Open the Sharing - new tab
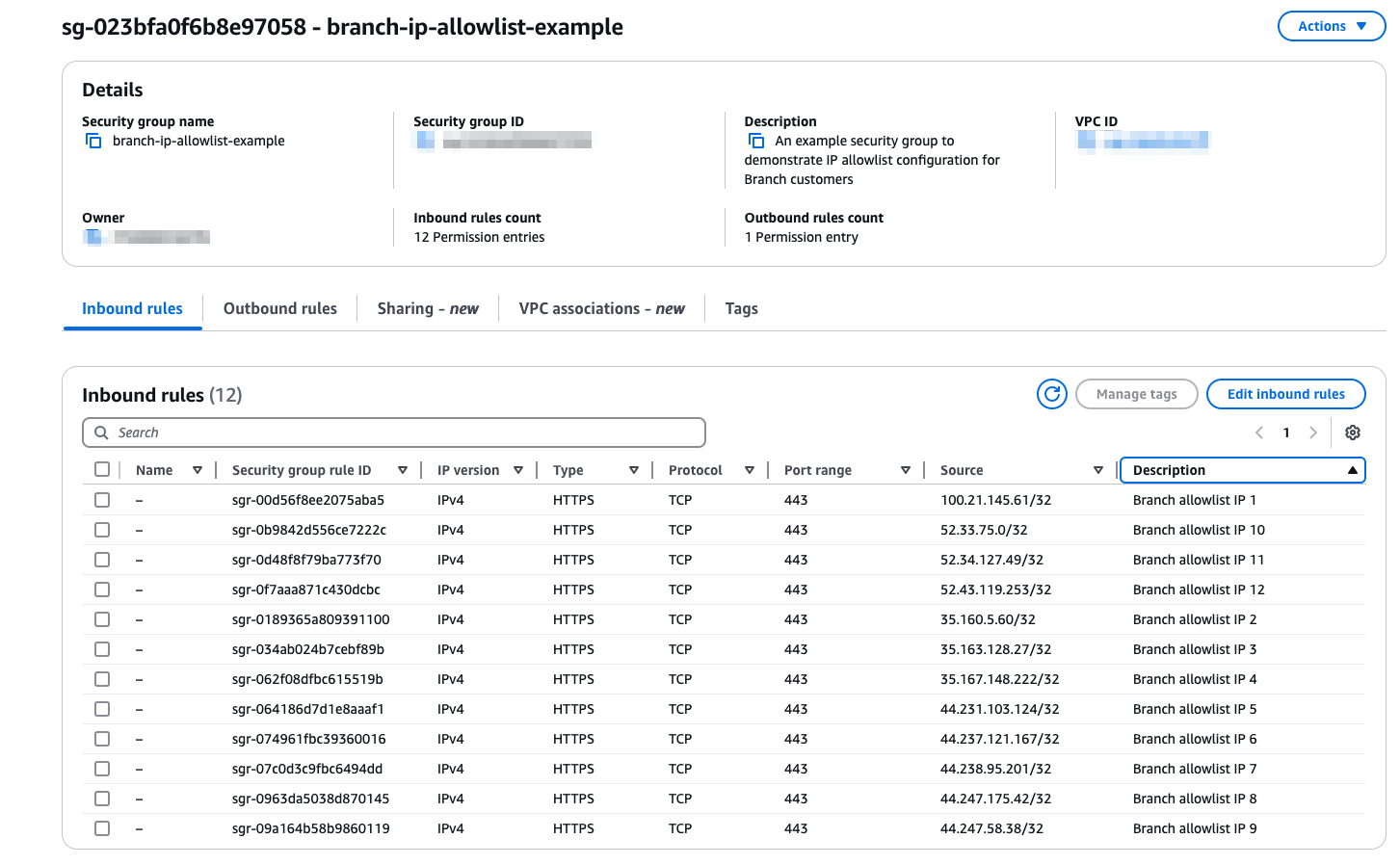The height and width of the screenshot is (865, 1400). coord(428,308)
